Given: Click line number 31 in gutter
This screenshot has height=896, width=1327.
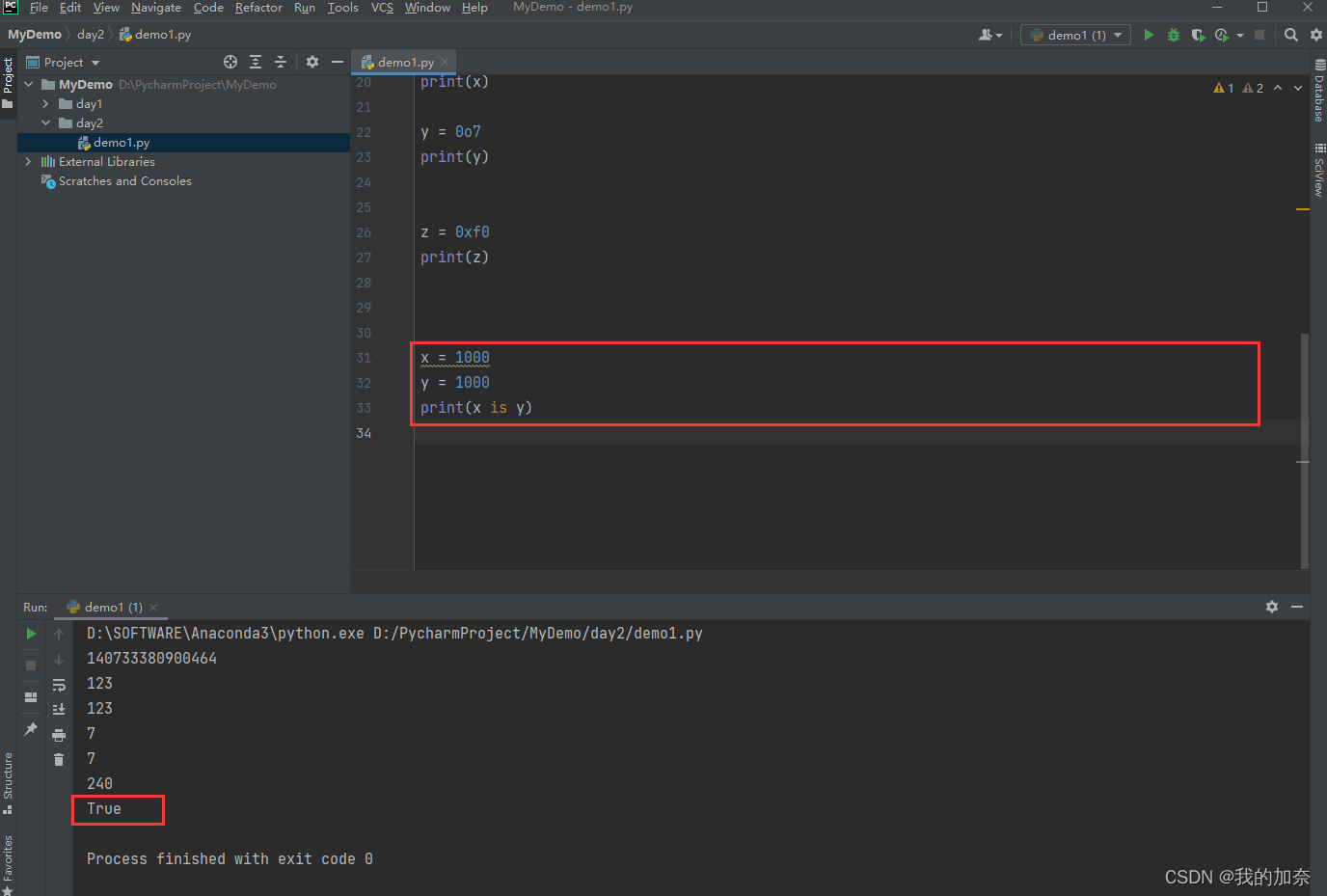Looking at the screenshot, I should [x=364, y=358].
